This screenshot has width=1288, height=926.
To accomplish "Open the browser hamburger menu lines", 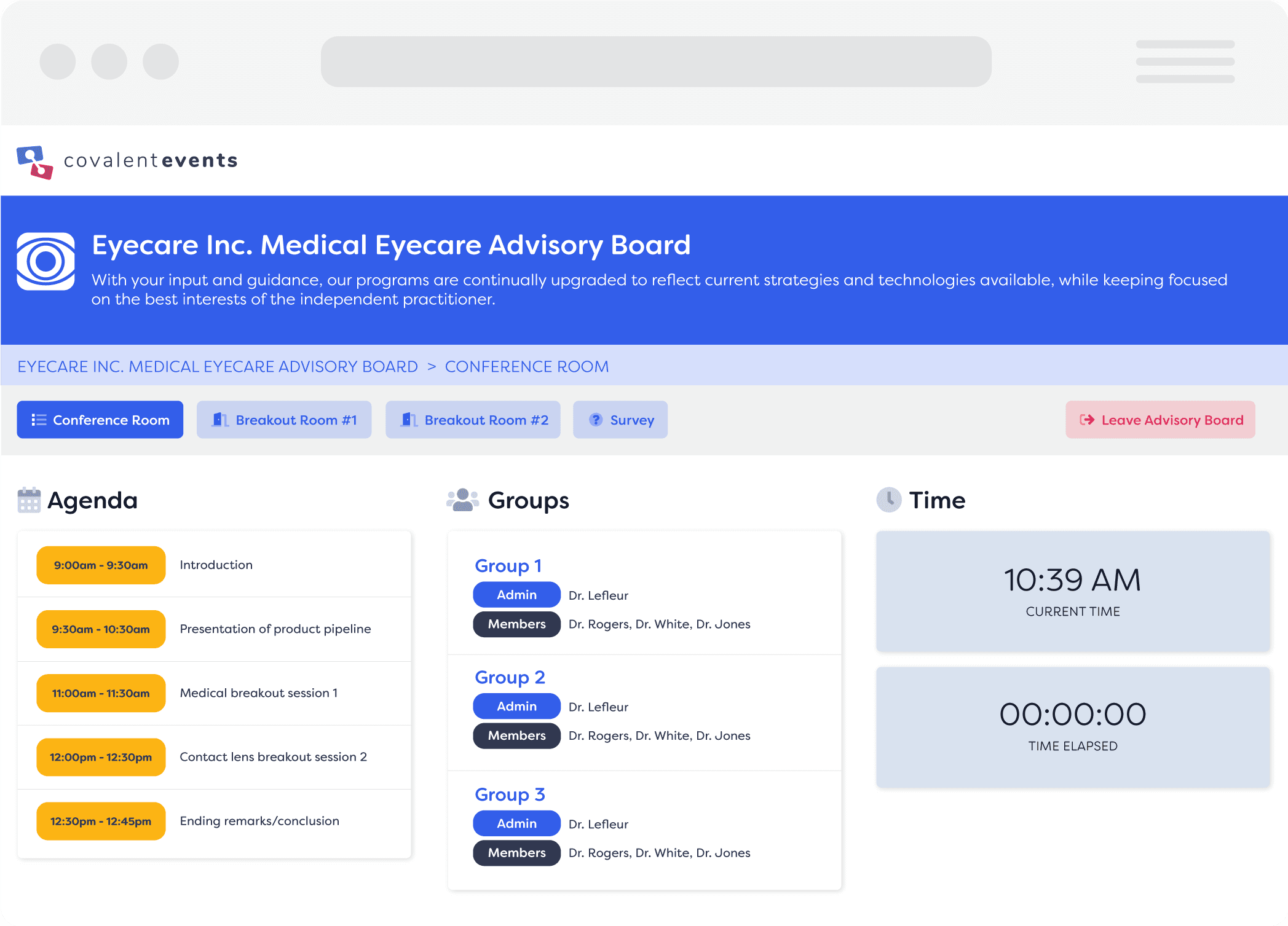I will (1185, 61).
